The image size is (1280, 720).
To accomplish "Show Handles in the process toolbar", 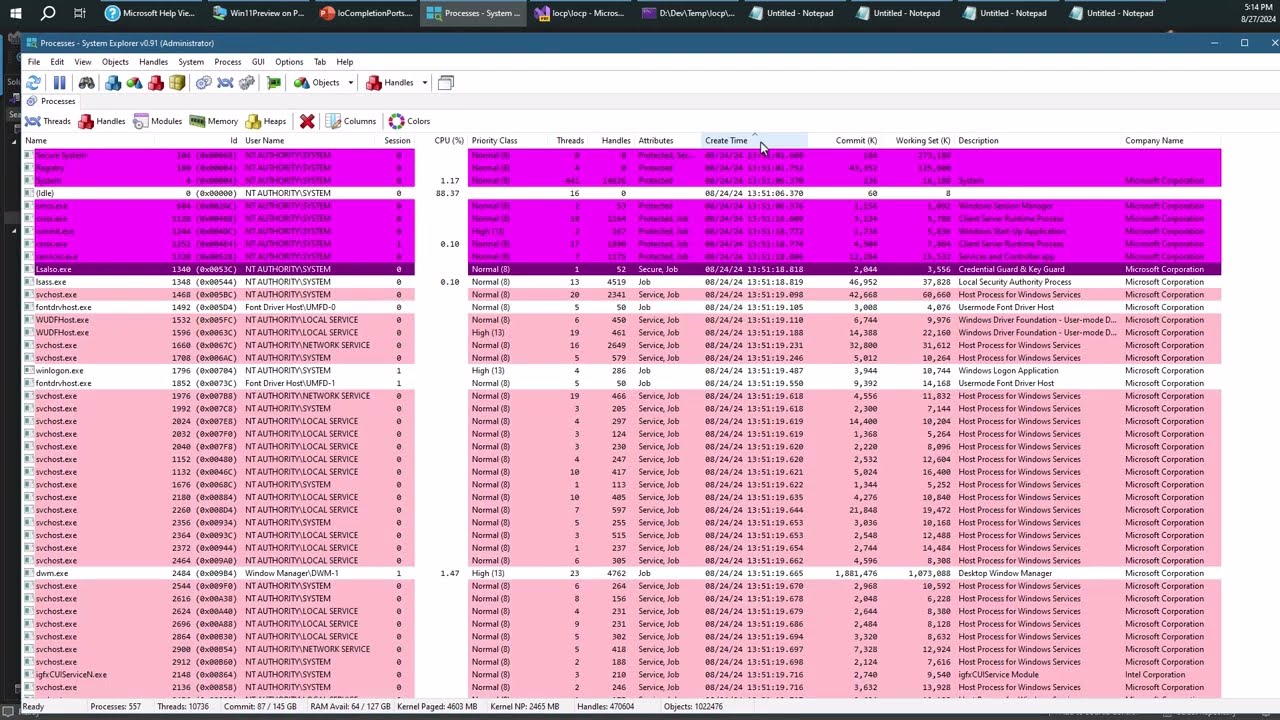I will tap(102, 121).
